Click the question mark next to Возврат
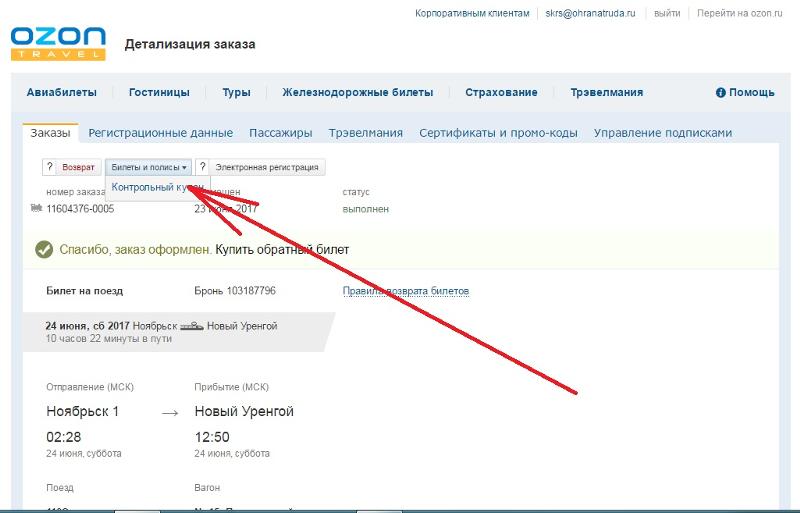Screen dimensions: 800x513 [x=48, y=167]
